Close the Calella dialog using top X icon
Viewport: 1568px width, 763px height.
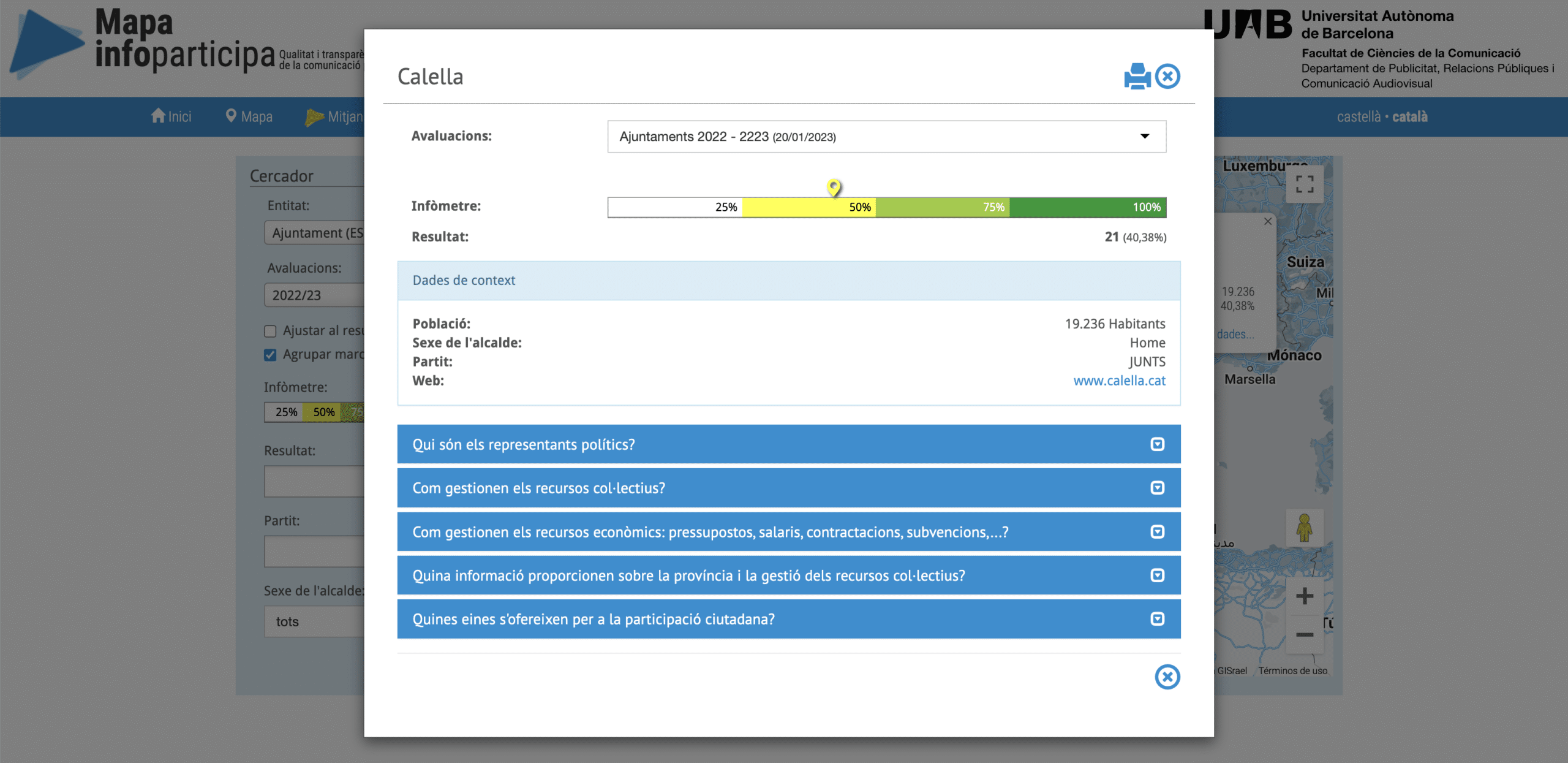pyautogui.click(x=1167, y=77)
